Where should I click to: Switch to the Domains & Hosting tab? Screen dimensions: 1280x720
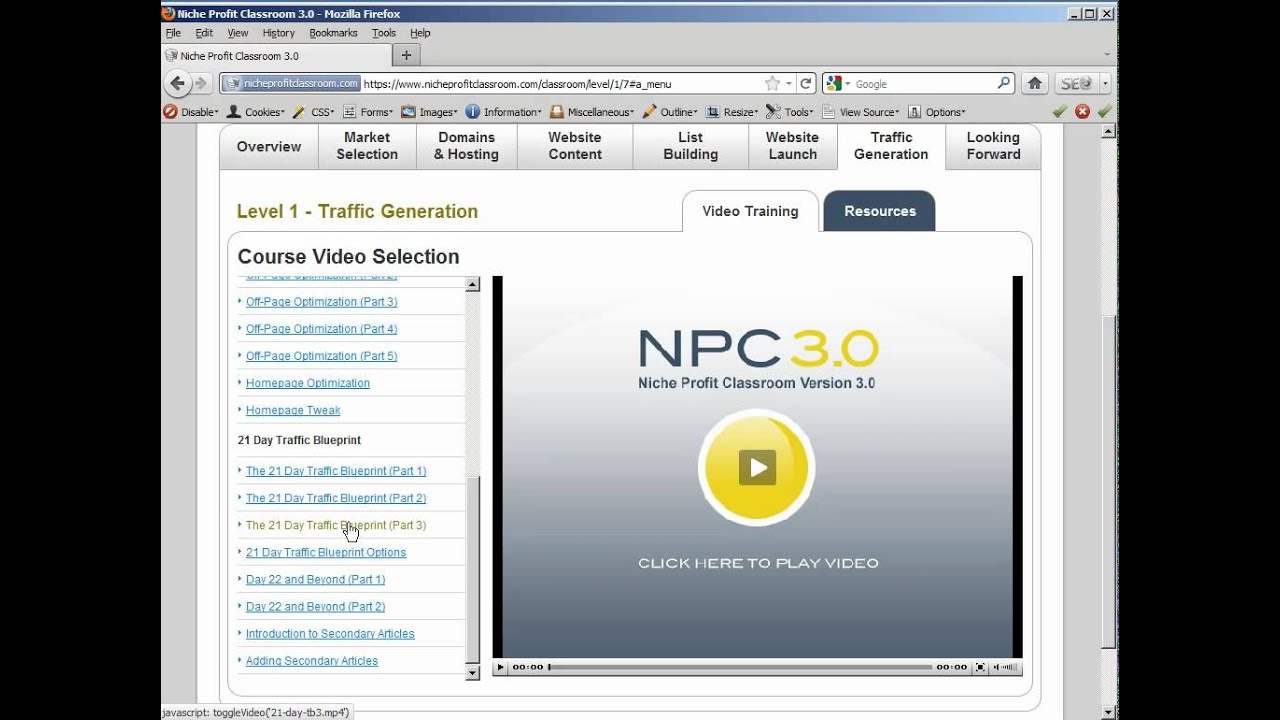pyautogui.click(x=466, y=146)
